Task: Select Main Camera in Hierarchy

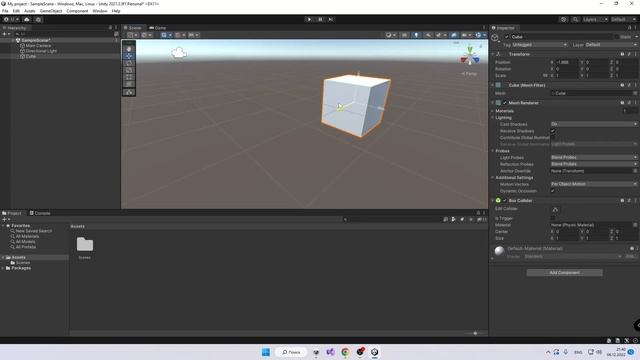Action: pos(38,46)
